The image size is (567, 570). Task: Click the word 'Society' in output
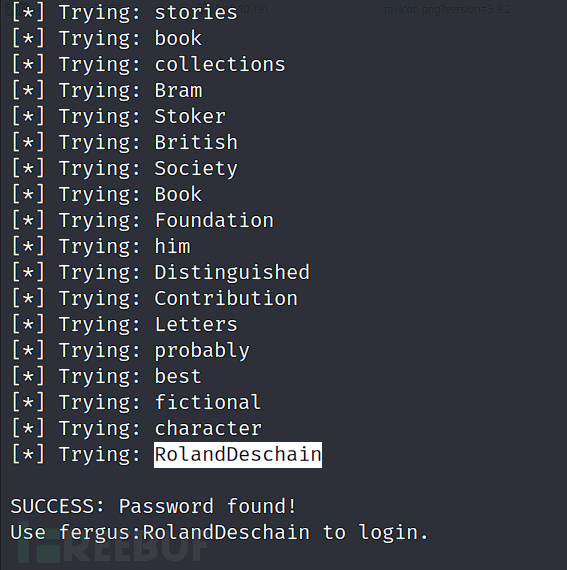196,169
